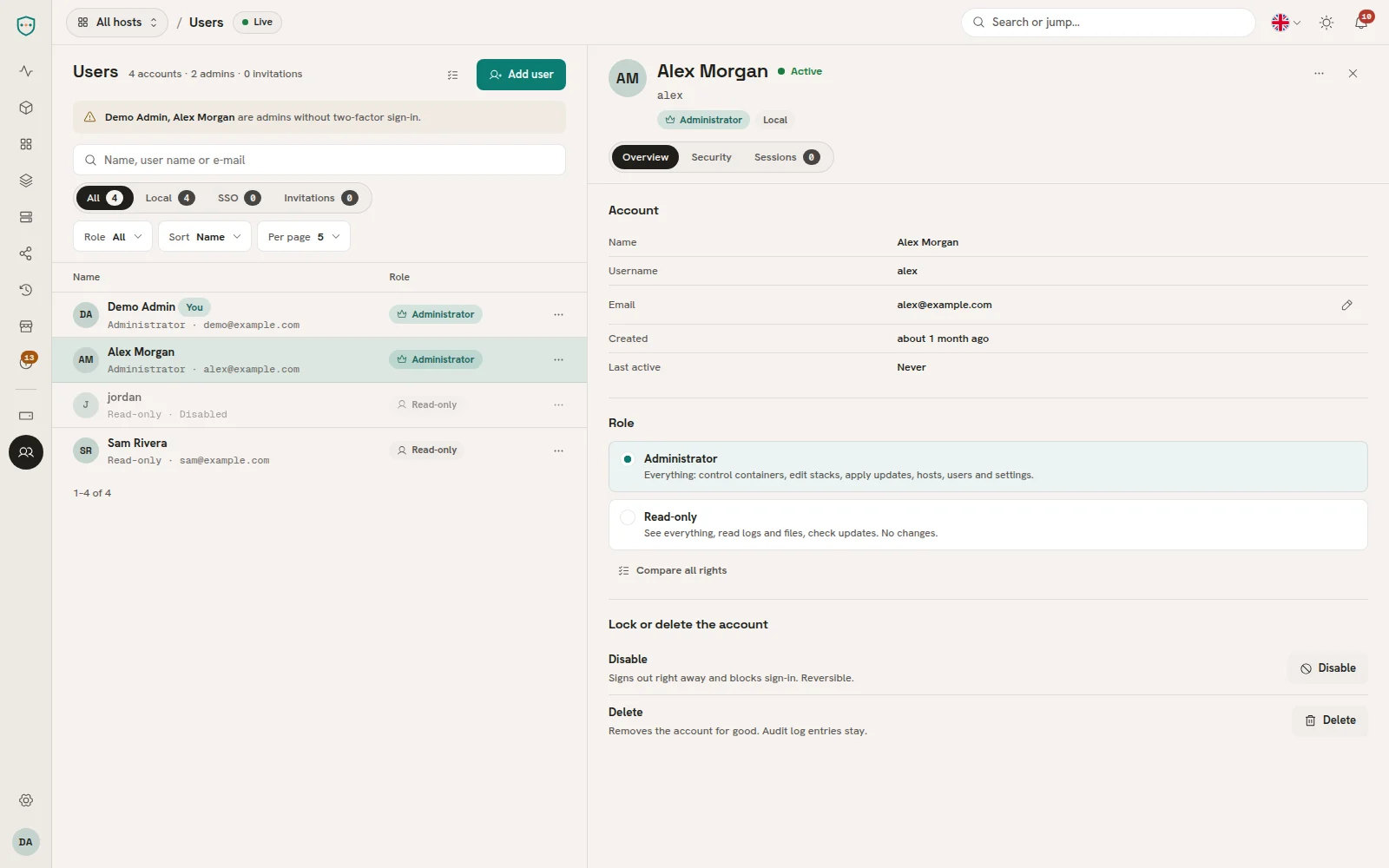Open notifications bell with badge 10

(1361, 23)
